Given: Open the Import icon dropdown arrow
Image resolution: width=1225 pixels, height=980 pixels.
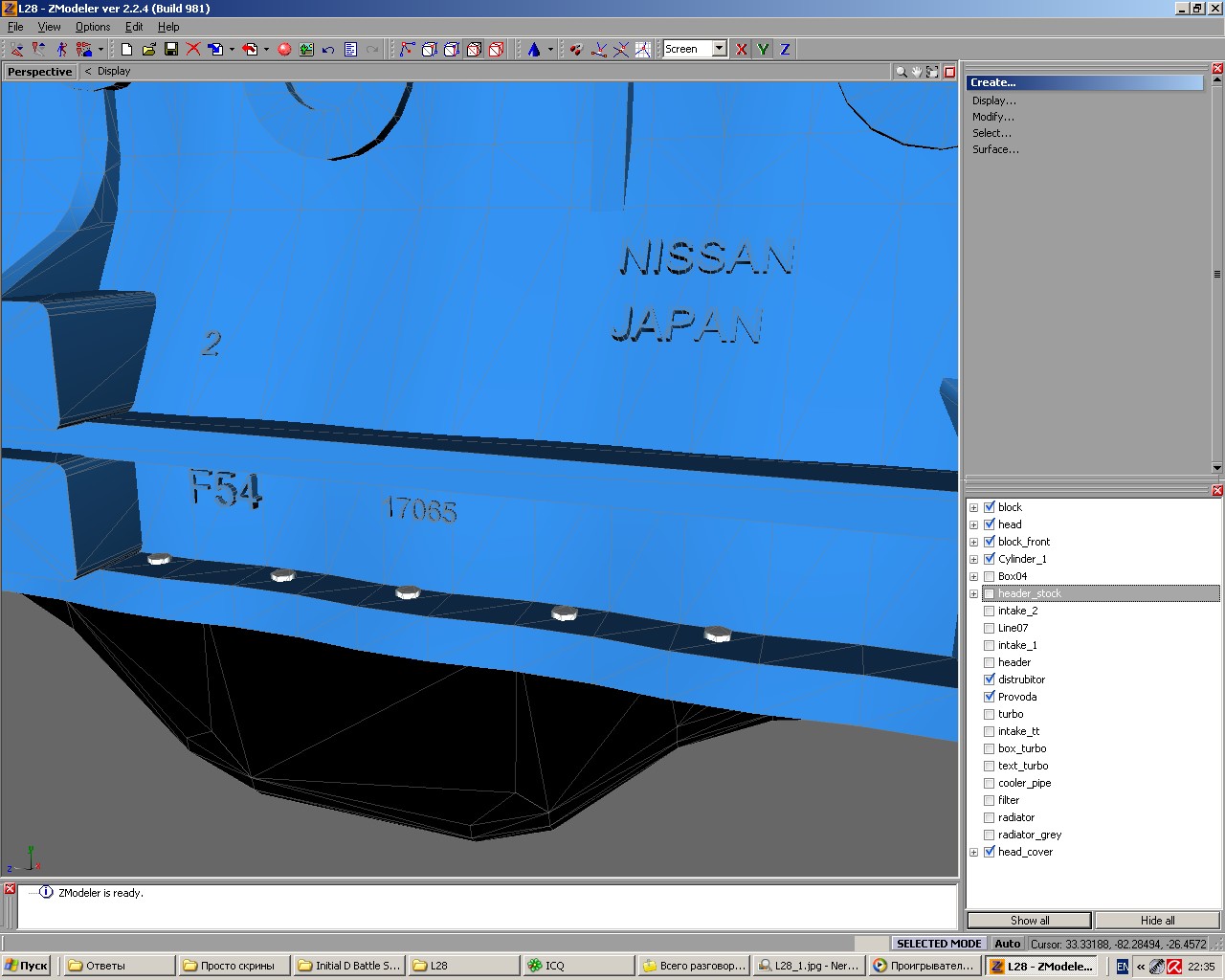Looking at the screenshot, I should 232,49.
